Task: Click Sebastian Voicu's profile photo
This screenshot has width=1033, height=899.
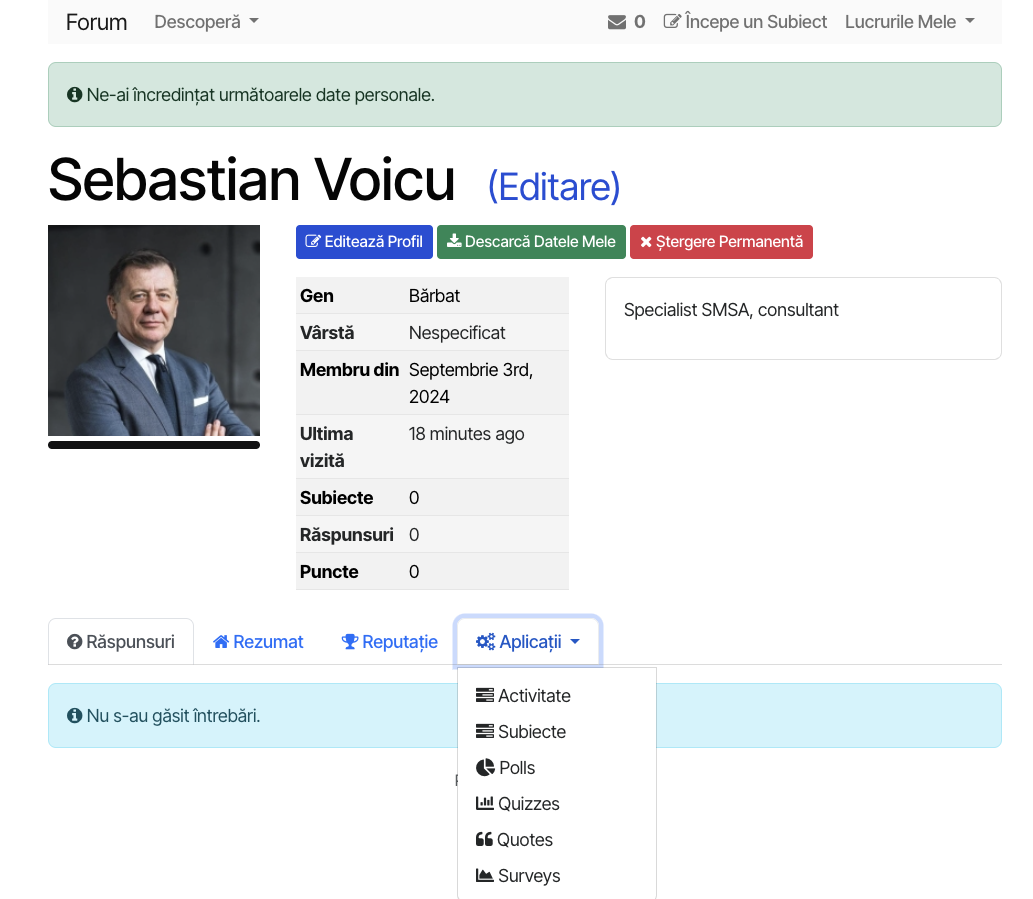Action: [154, 330]
